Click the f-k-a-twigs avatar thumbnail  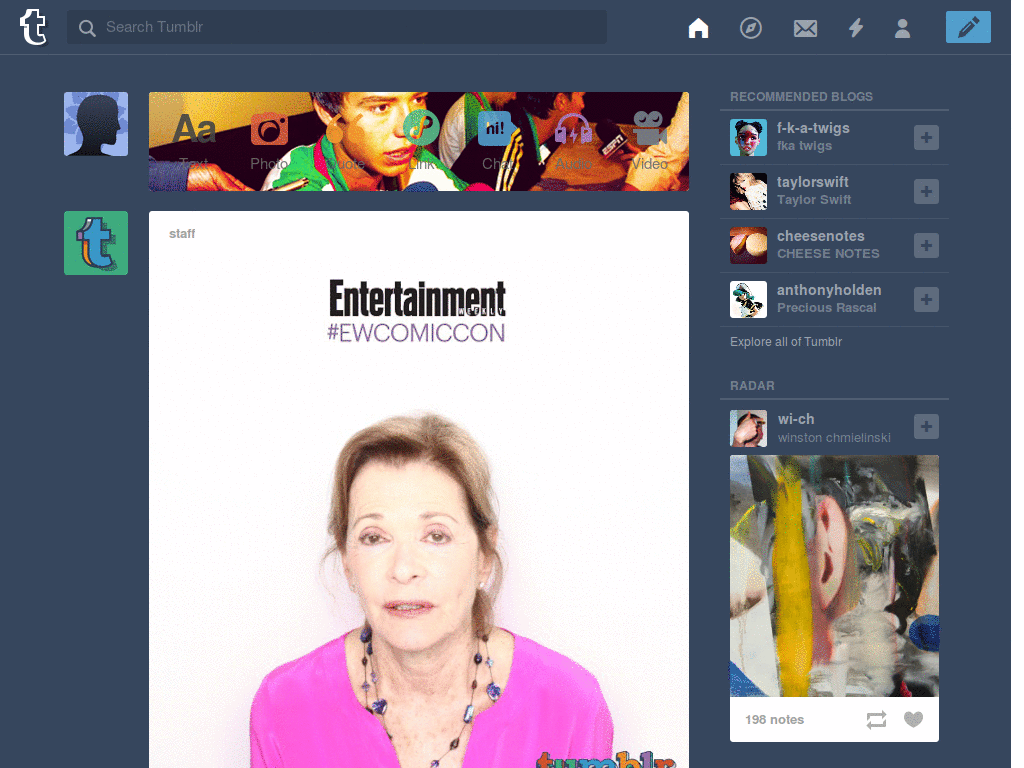(x=748, y=137)
